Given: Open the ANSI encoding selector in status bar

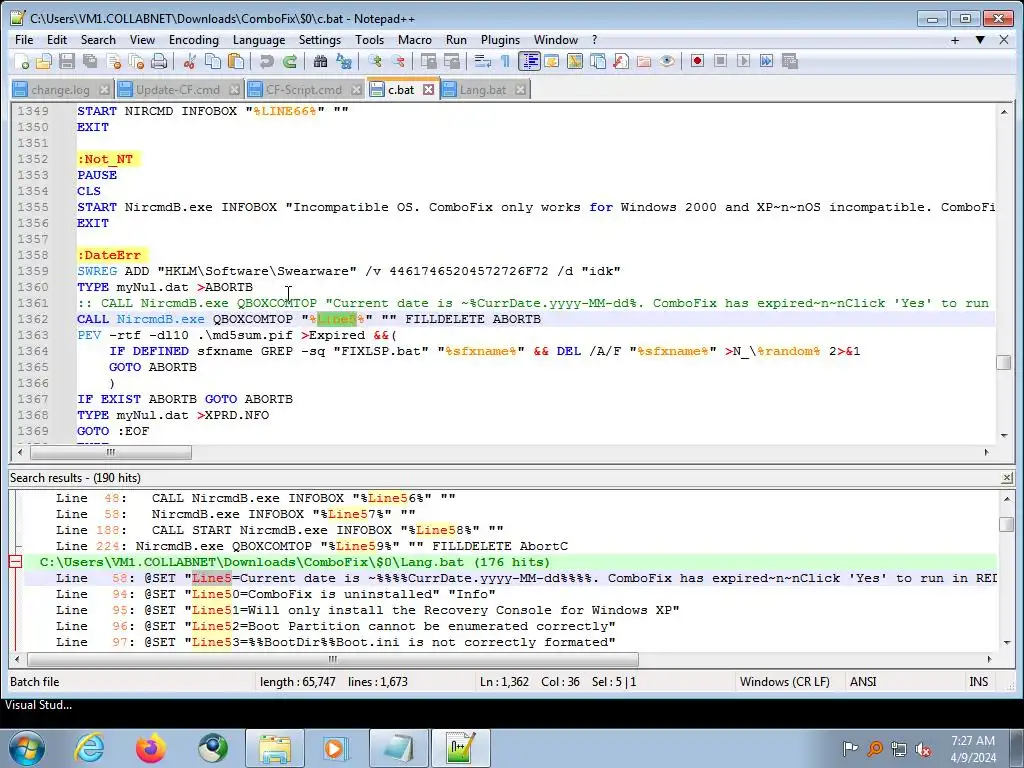Looking at the screenshot, I should (x=863, y=682).
